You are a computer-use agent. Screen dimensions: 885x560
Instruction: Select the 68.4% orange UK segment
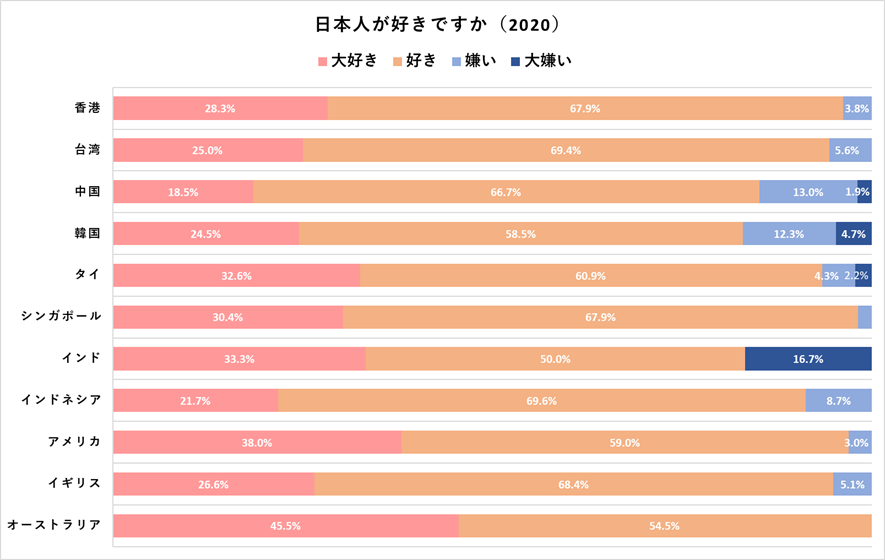(573, 484)
